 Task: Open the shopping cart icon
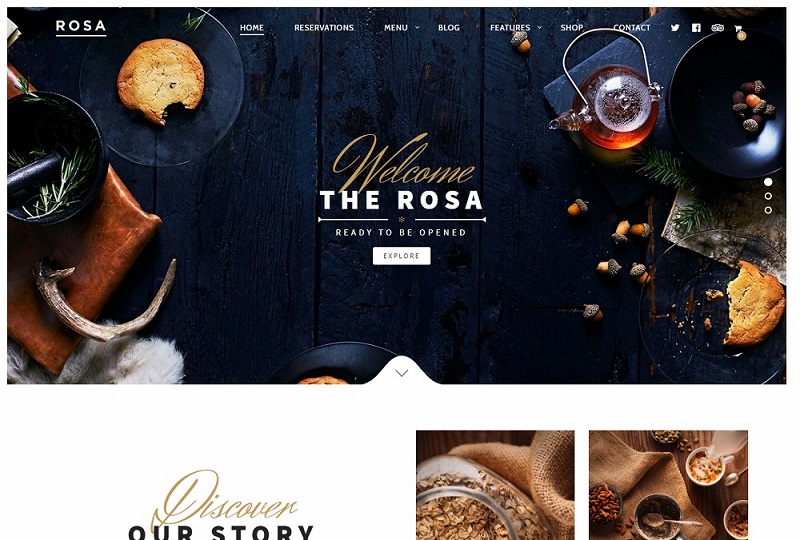pos(738,28)
